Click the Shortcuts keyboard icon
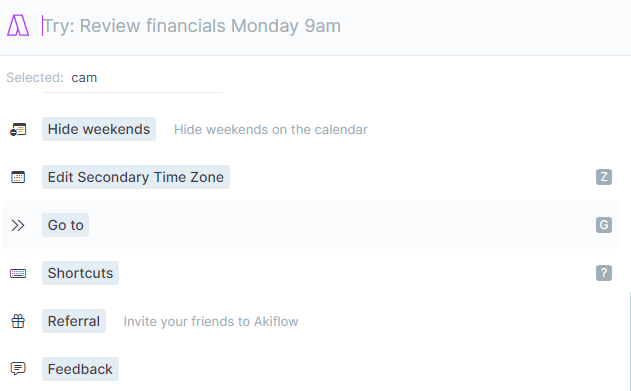Viewport: 631px width, 391px height. (x=18, y=274)
